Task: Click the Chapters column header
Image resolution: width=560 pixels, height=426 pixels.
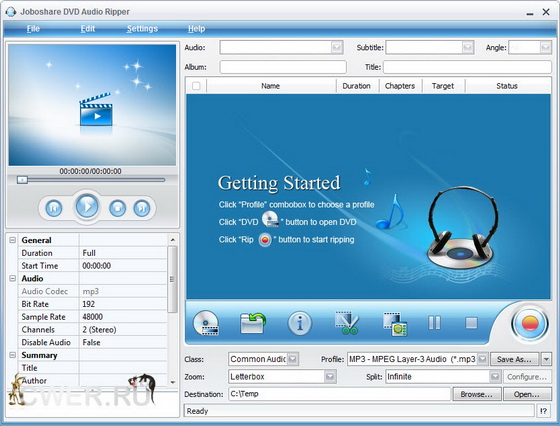Action: (400, 86)
